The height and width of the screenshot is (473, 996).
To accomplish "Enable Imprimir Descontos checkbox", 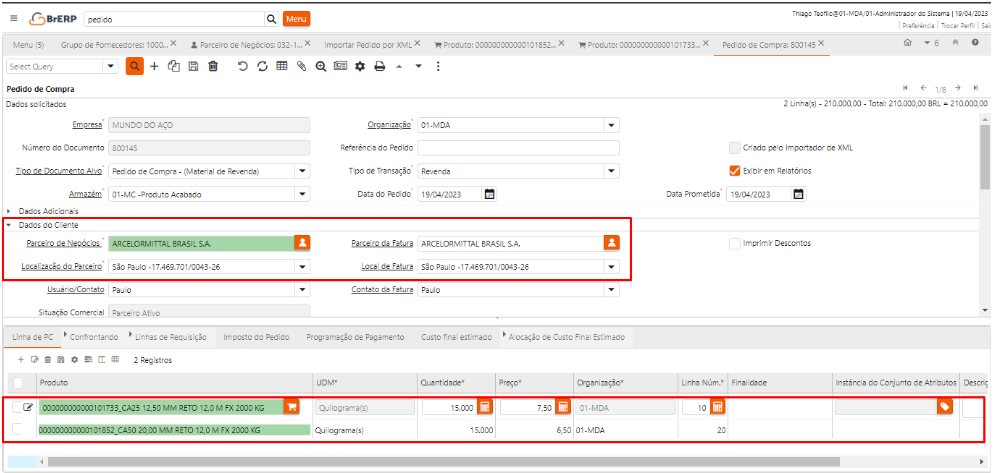I will click(735, 243).
